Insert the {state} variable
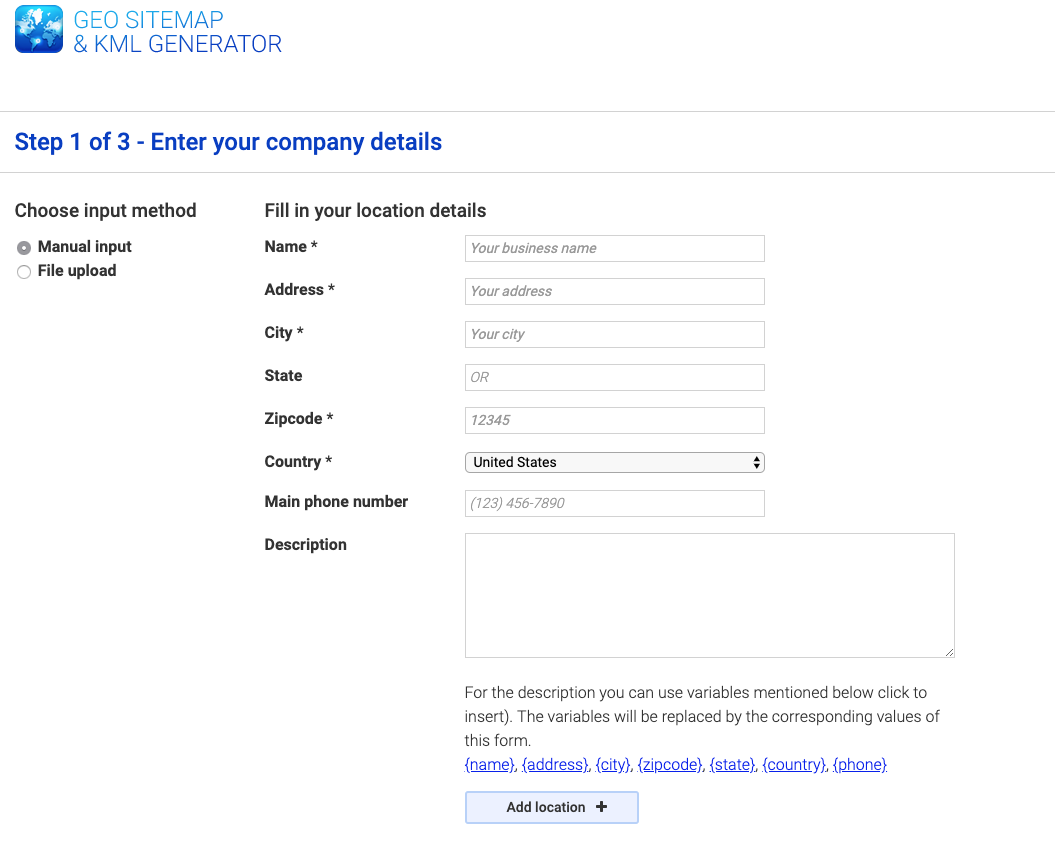 coord(732,765)
